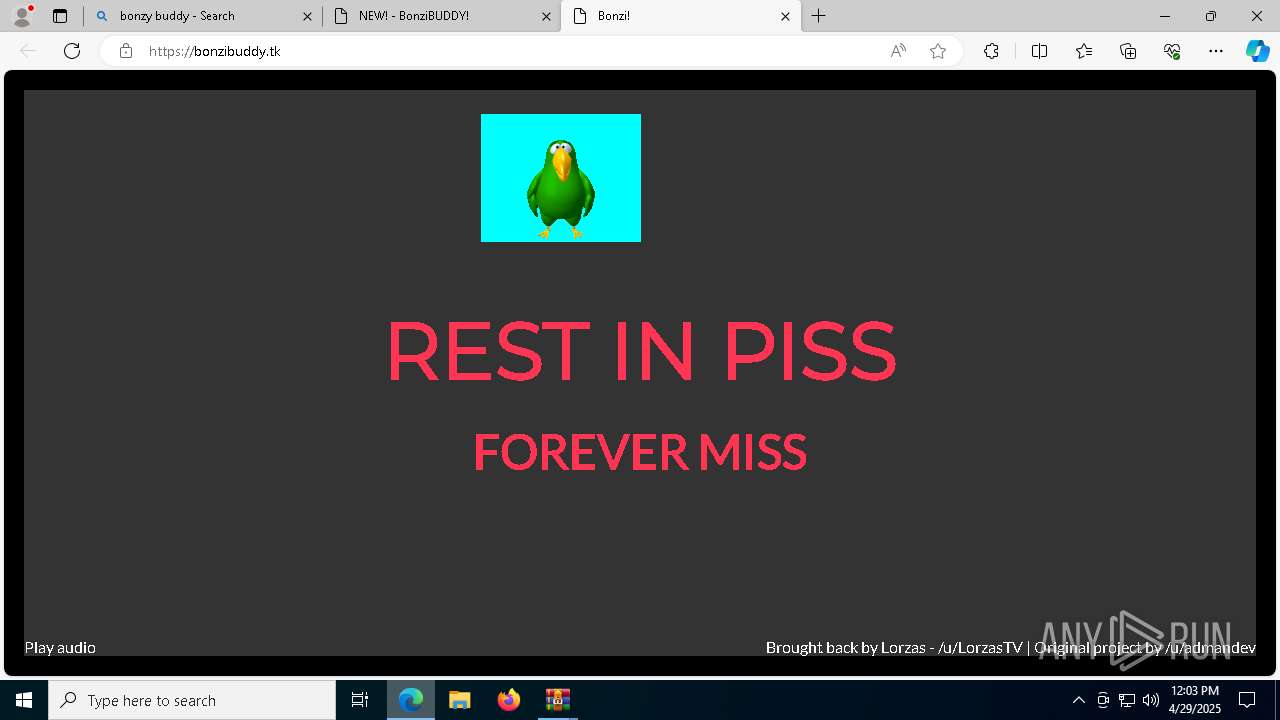The image size is (1280, 720).
Task: Click the Meet Now tray icon
Action: coord(1103,700)
